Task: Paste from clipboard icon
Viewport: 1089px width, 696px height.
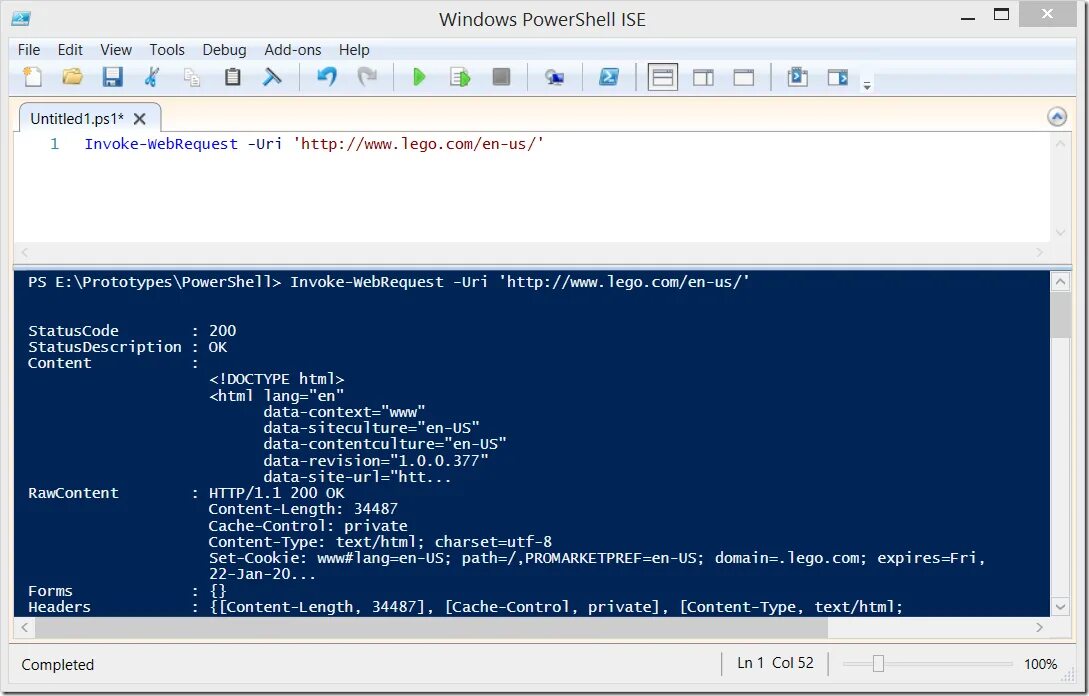Action: point(233,76)
